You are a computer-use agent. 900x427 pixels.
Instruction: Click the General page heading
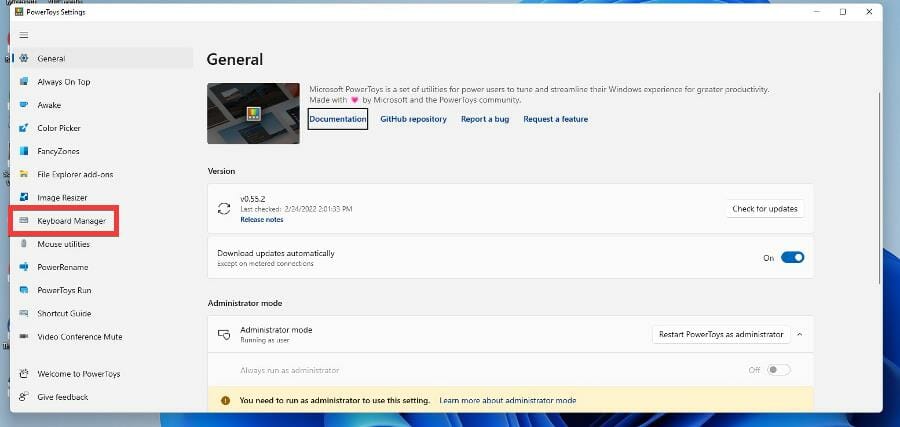[235, 60]
